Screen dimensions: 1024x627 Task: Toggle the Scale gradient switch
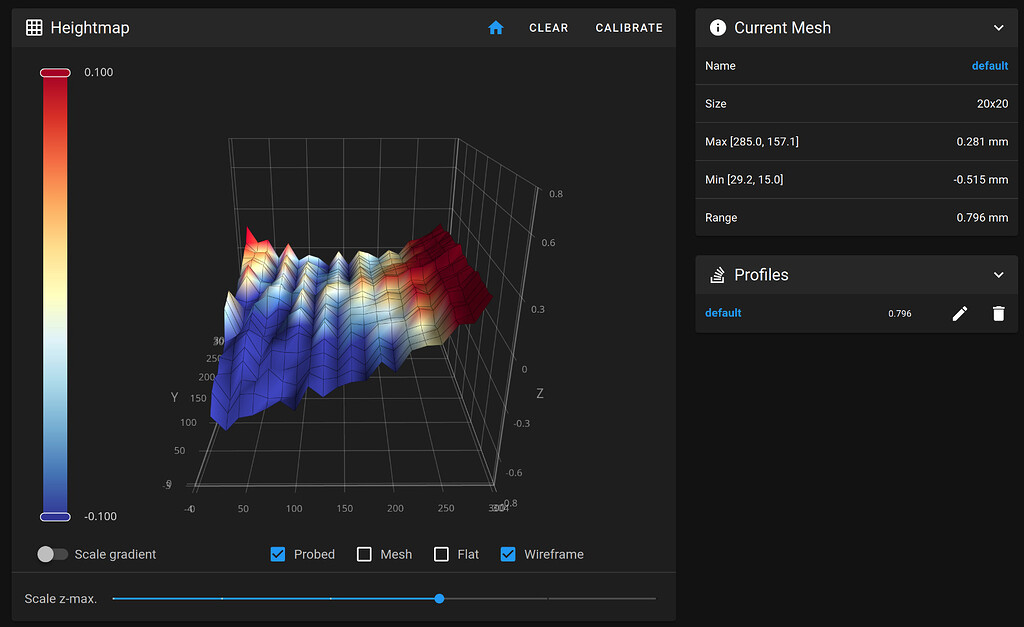coord(52,554)
